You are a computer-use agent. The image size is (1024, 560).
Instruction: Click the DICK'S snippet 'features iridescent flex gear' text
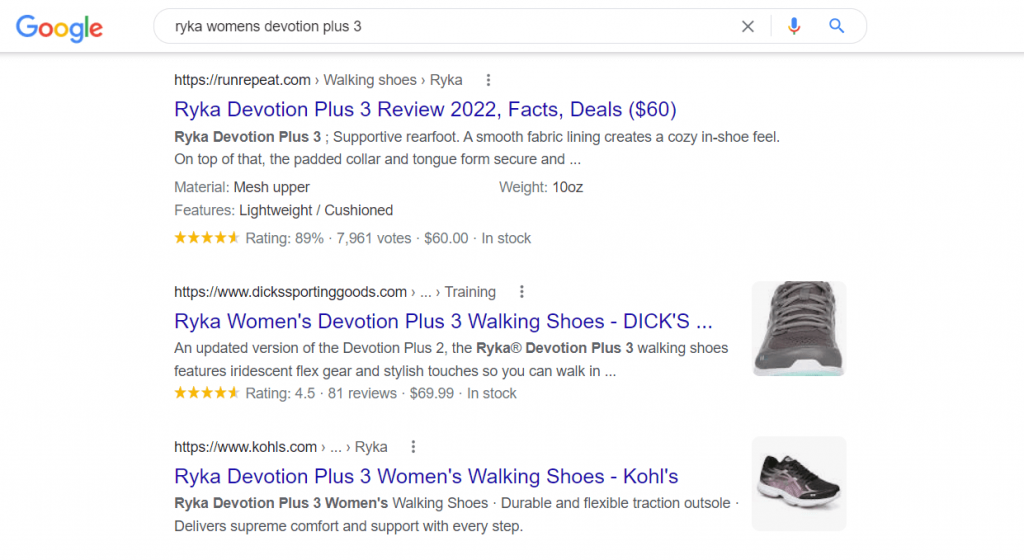coord(263,371)
